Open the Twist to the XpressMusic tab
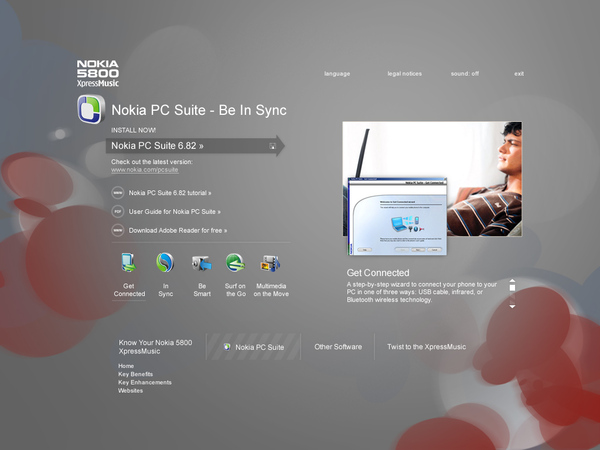This screenshot has width=600, height=450. (x=426, y=347)
